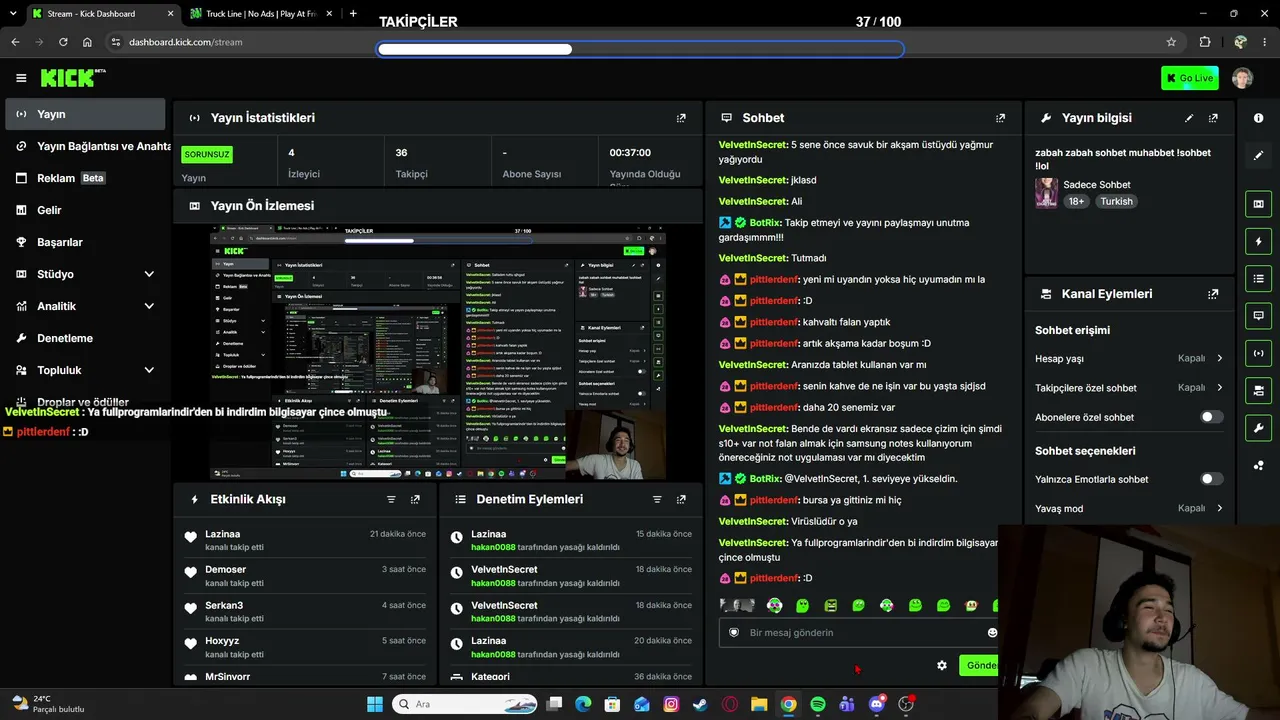The image size is (1280, 720).
Task: Open the emoji picker in the message box
Action: click(992, 632)
